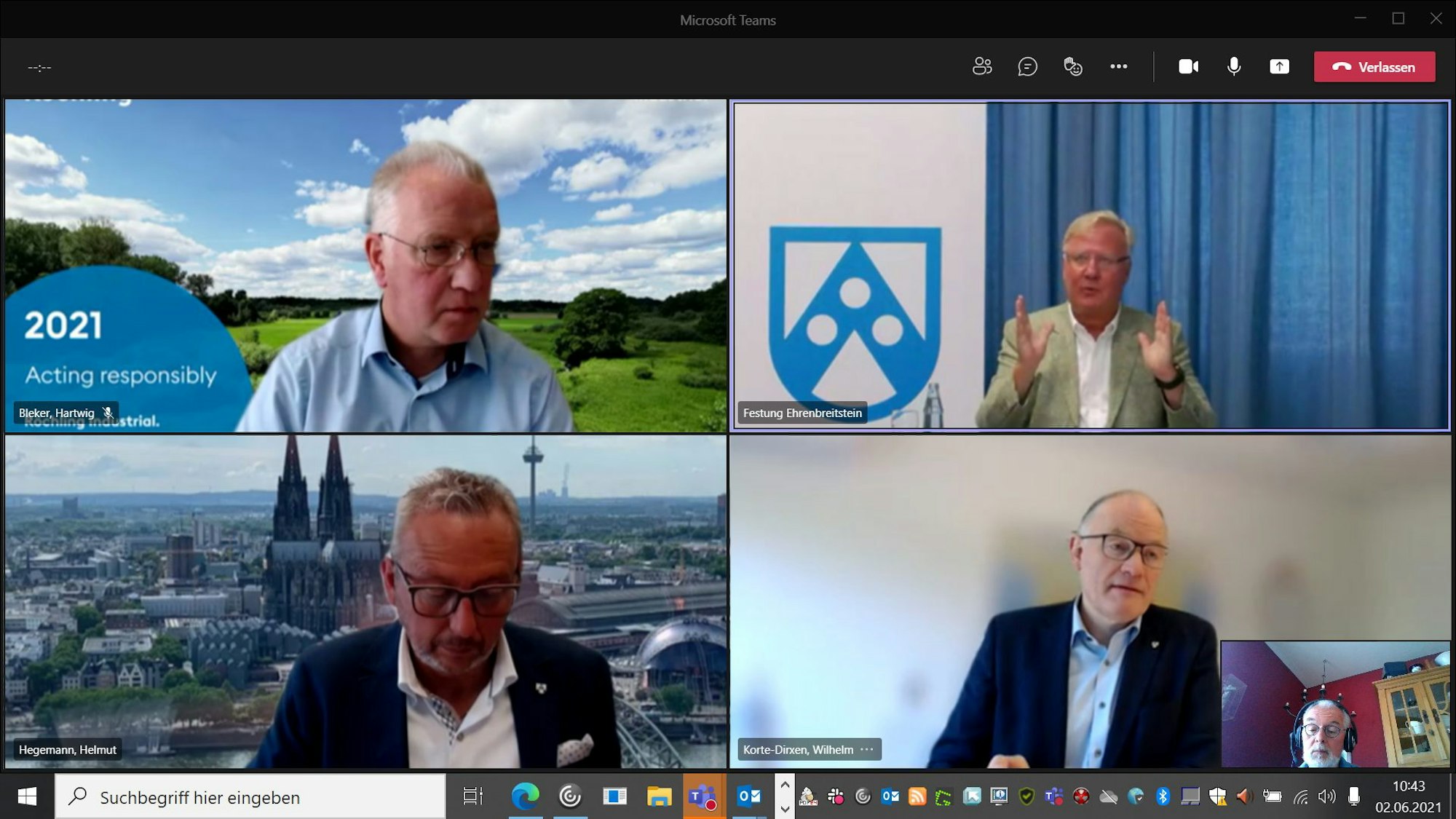The width and height of the screenshot is (1456, 819).
Task: Mute or unmute the microphone
Action: pos(1234,66)
